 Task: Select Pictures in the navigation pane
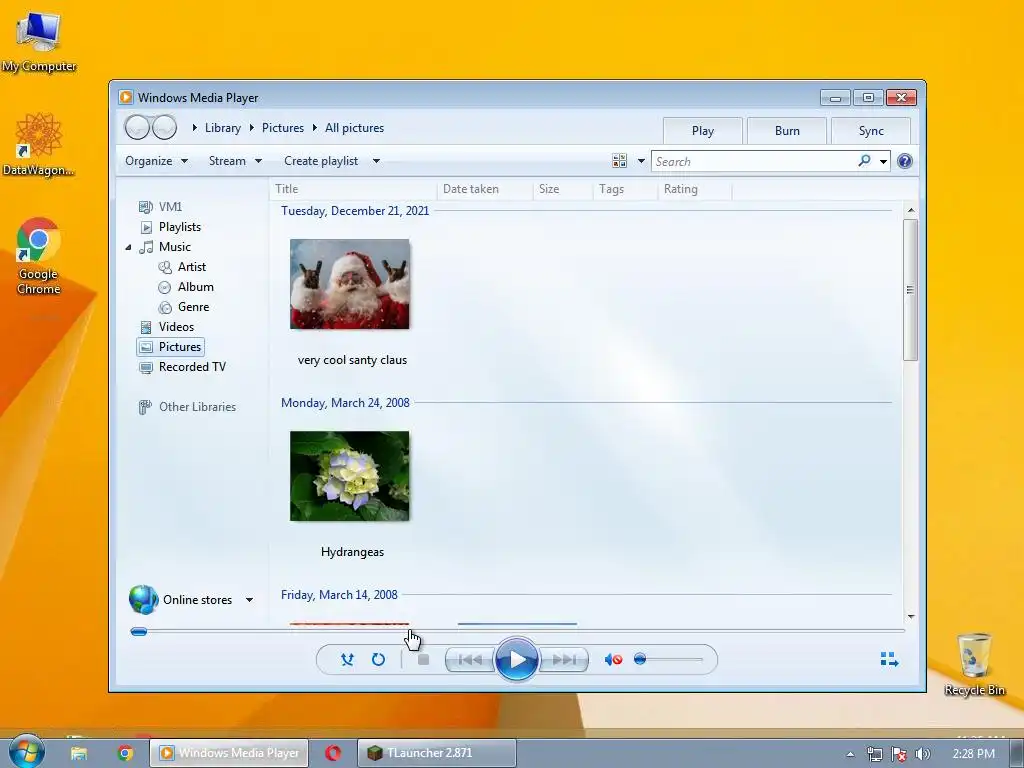pyautogui.click(x=170, y=347)
